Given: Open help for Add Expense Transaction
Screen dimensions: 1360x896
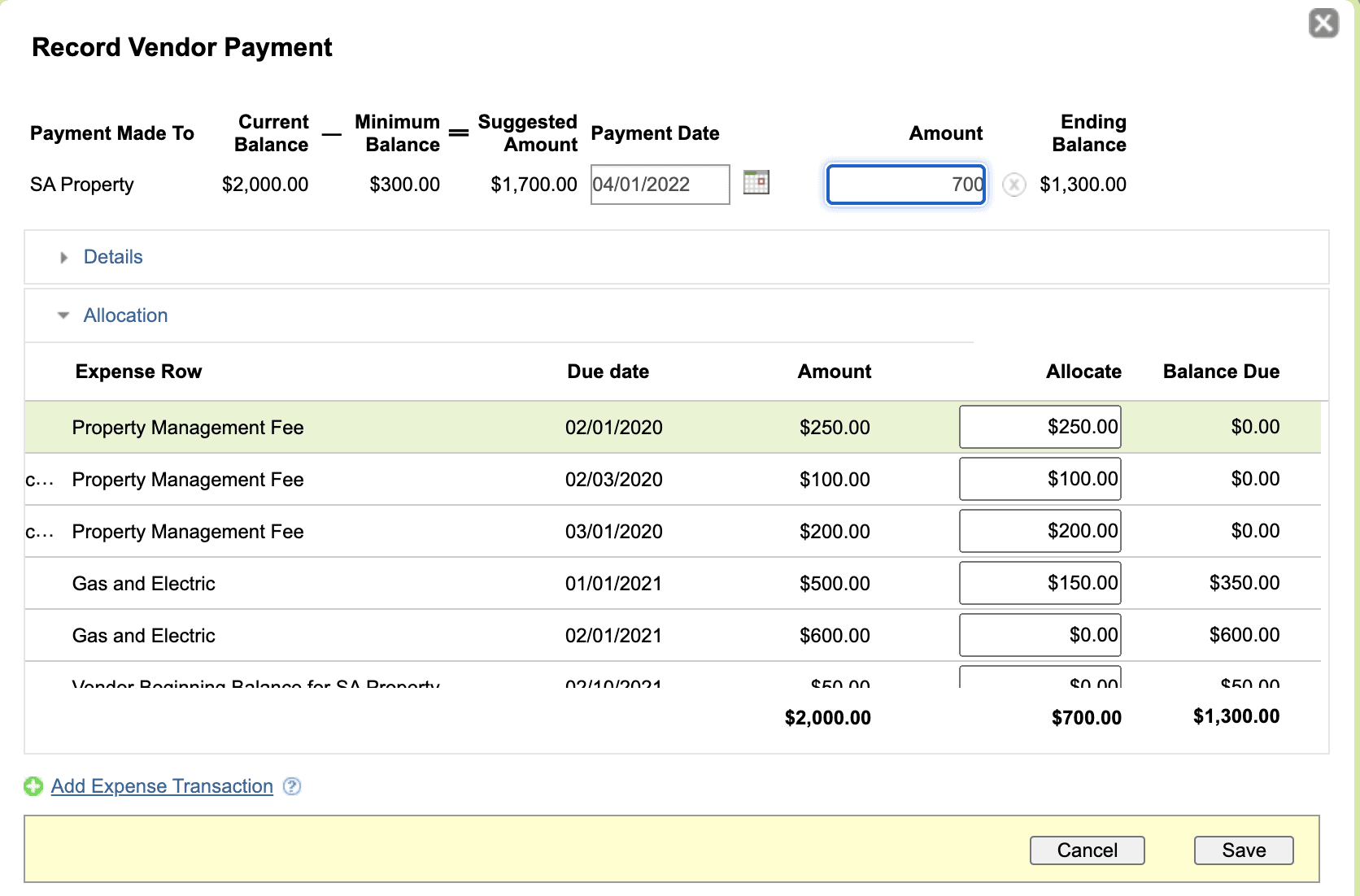Looking at the screenshot, I should [x=292, y=786].
